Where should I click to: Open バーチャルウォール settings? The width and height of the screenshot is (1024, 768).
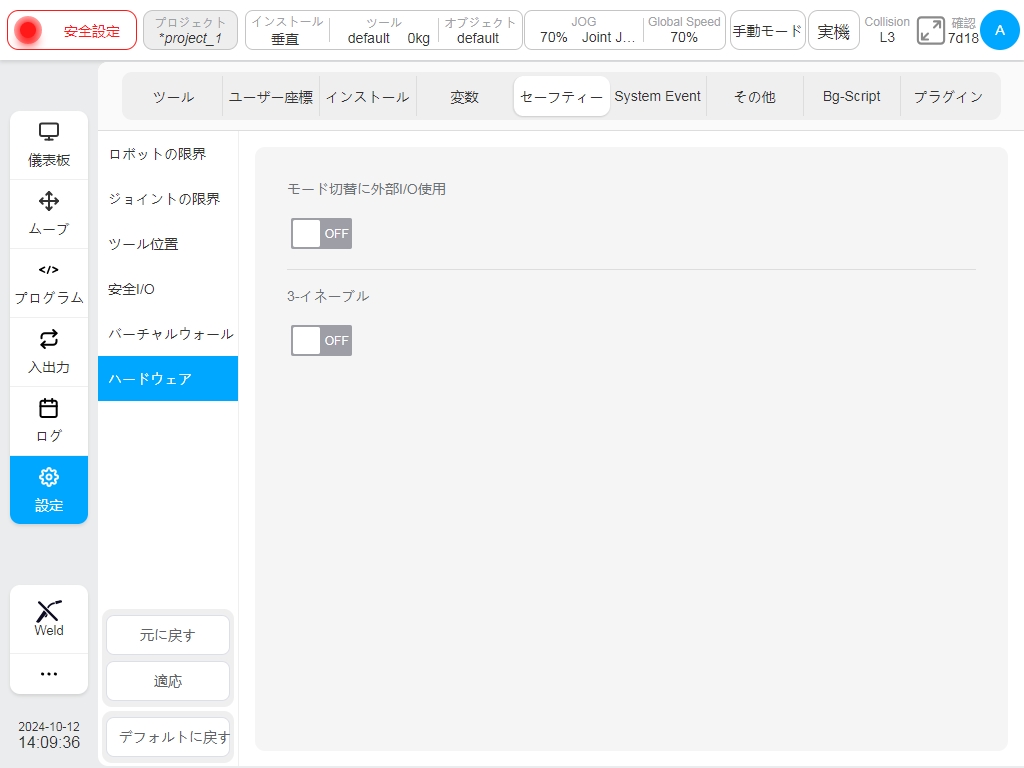click(x=168, y=334)
